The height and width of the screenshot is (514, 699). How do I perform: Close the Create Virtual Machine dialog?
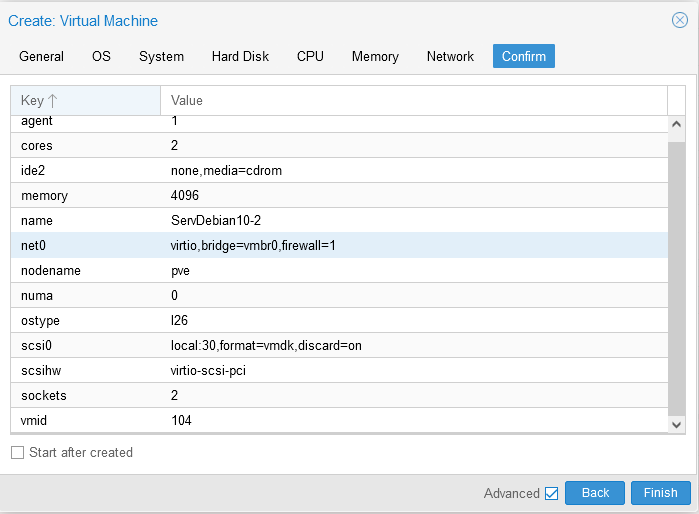[680, 20]
